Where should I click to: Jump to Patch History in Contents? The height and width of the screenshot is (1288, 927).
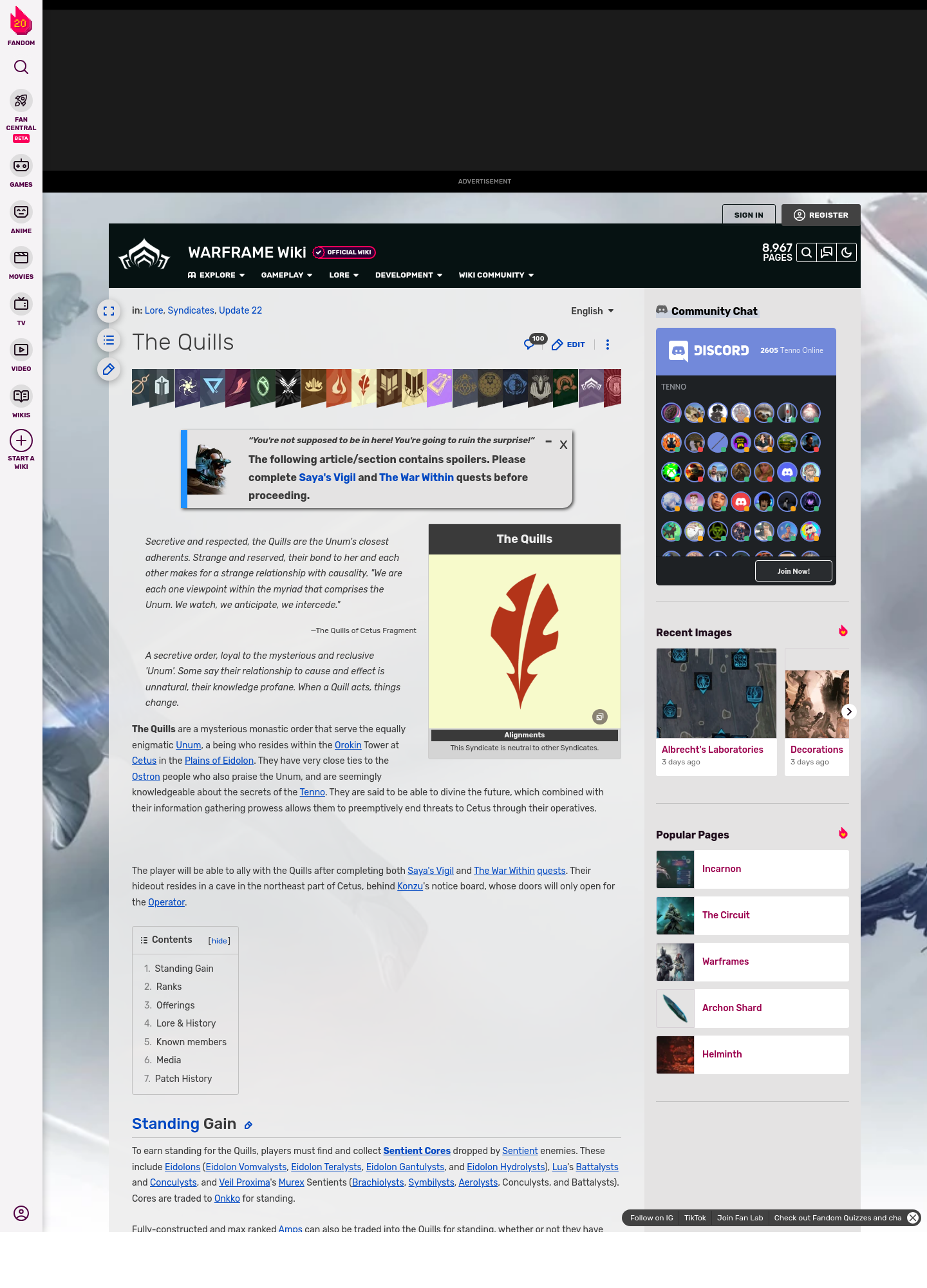coord(183,1079)
